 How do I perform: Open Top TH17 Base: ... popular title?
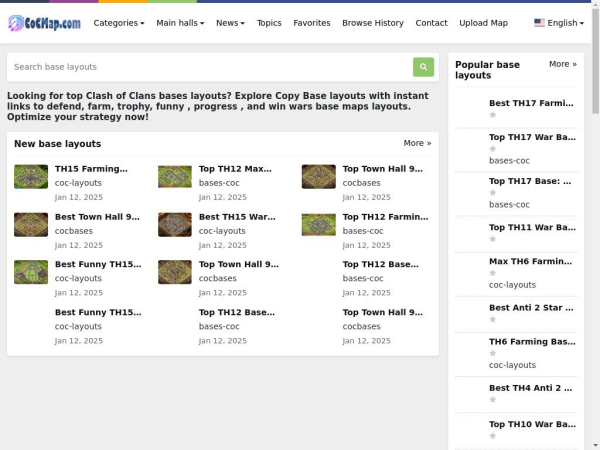530,181
